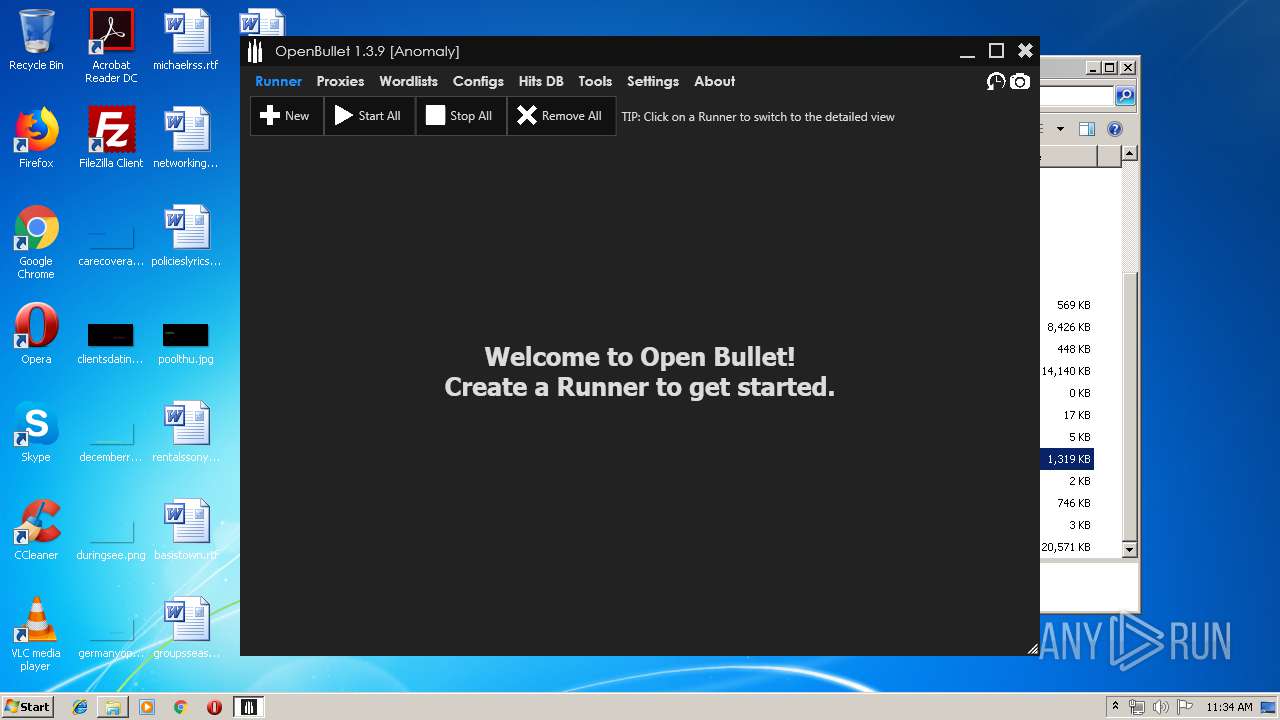The width and height of the screenshot is (1280, 720).
Task: Select the policieslyrics document
Action: [186, 236]
